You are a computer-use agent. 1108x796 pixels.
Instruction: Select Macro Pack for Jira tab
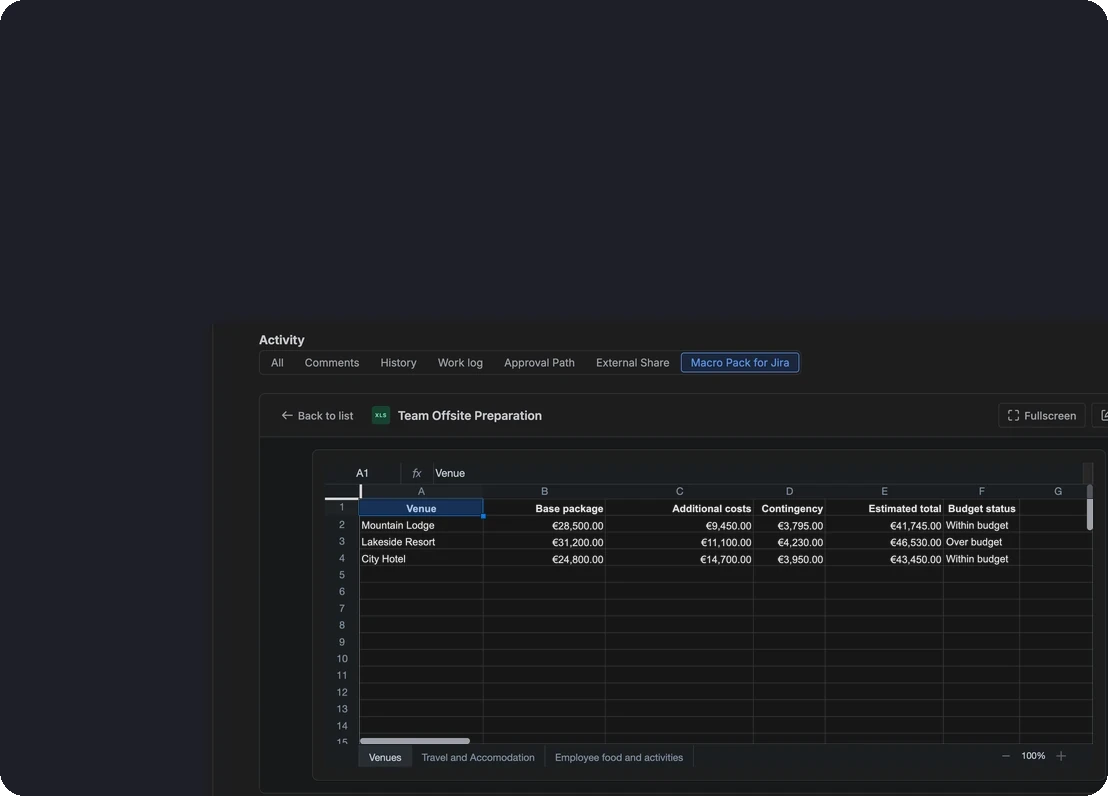coord(740,363)
